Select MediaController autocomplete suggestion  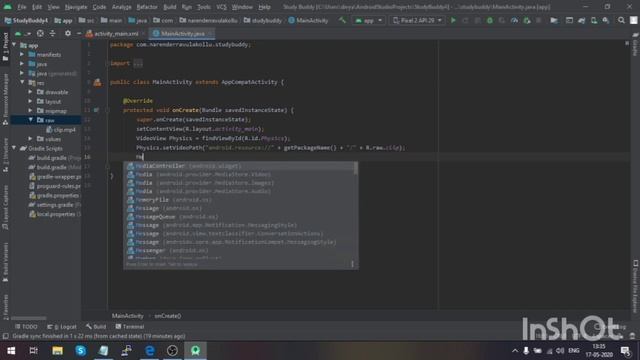240,166
